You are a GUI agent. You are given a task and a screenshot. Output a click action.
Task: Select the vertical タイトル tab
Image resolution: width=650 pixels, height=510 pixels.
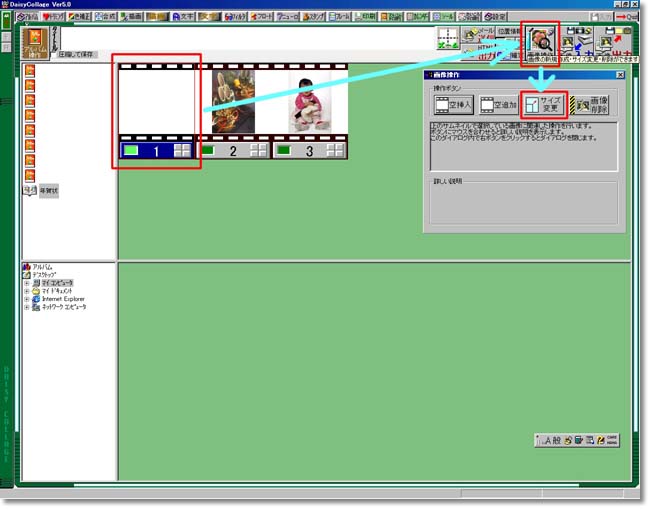pyautogui.click(x=55, y=39)
